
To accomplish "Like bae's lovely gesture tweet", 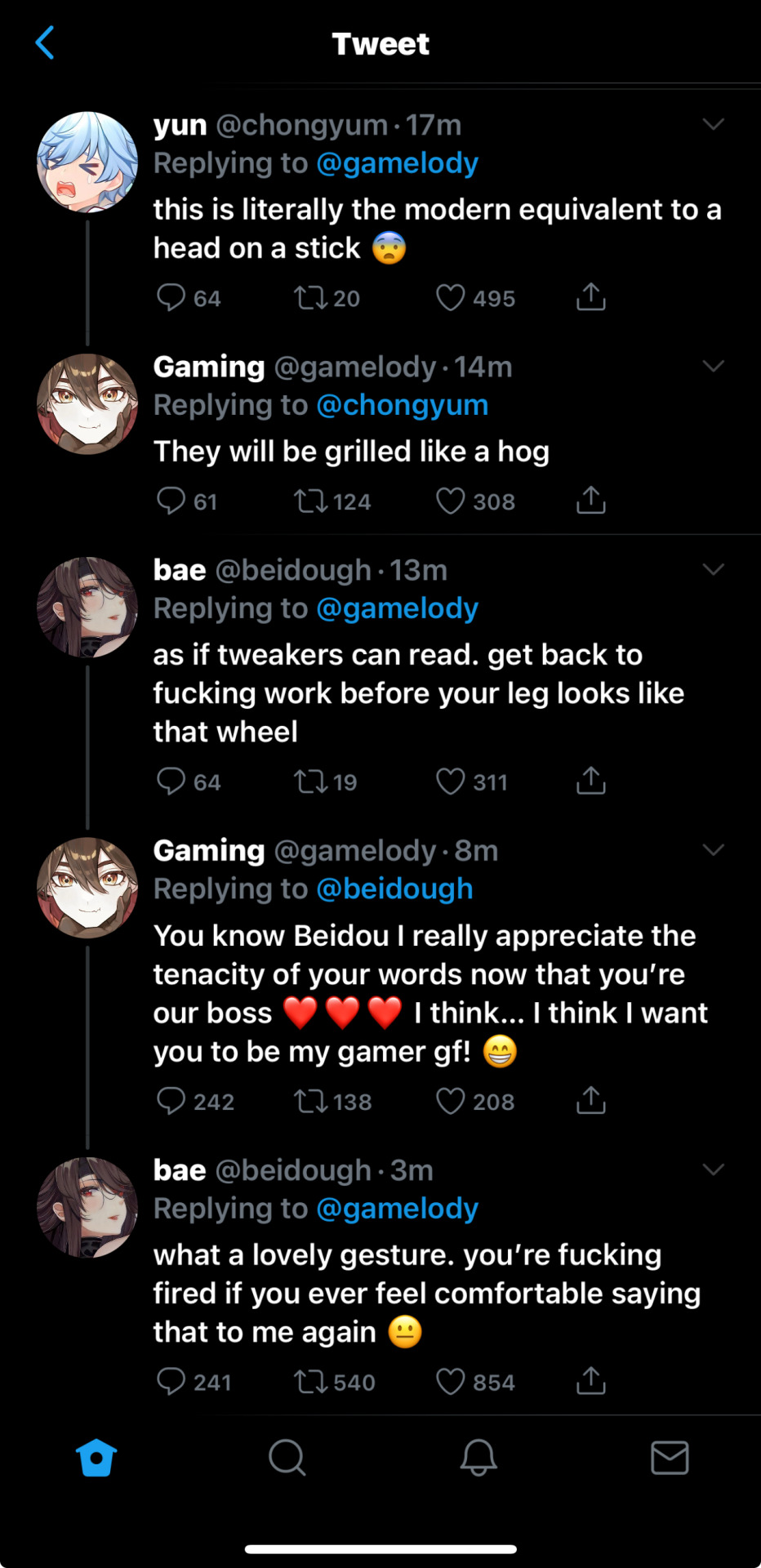I will point(450,1382).
